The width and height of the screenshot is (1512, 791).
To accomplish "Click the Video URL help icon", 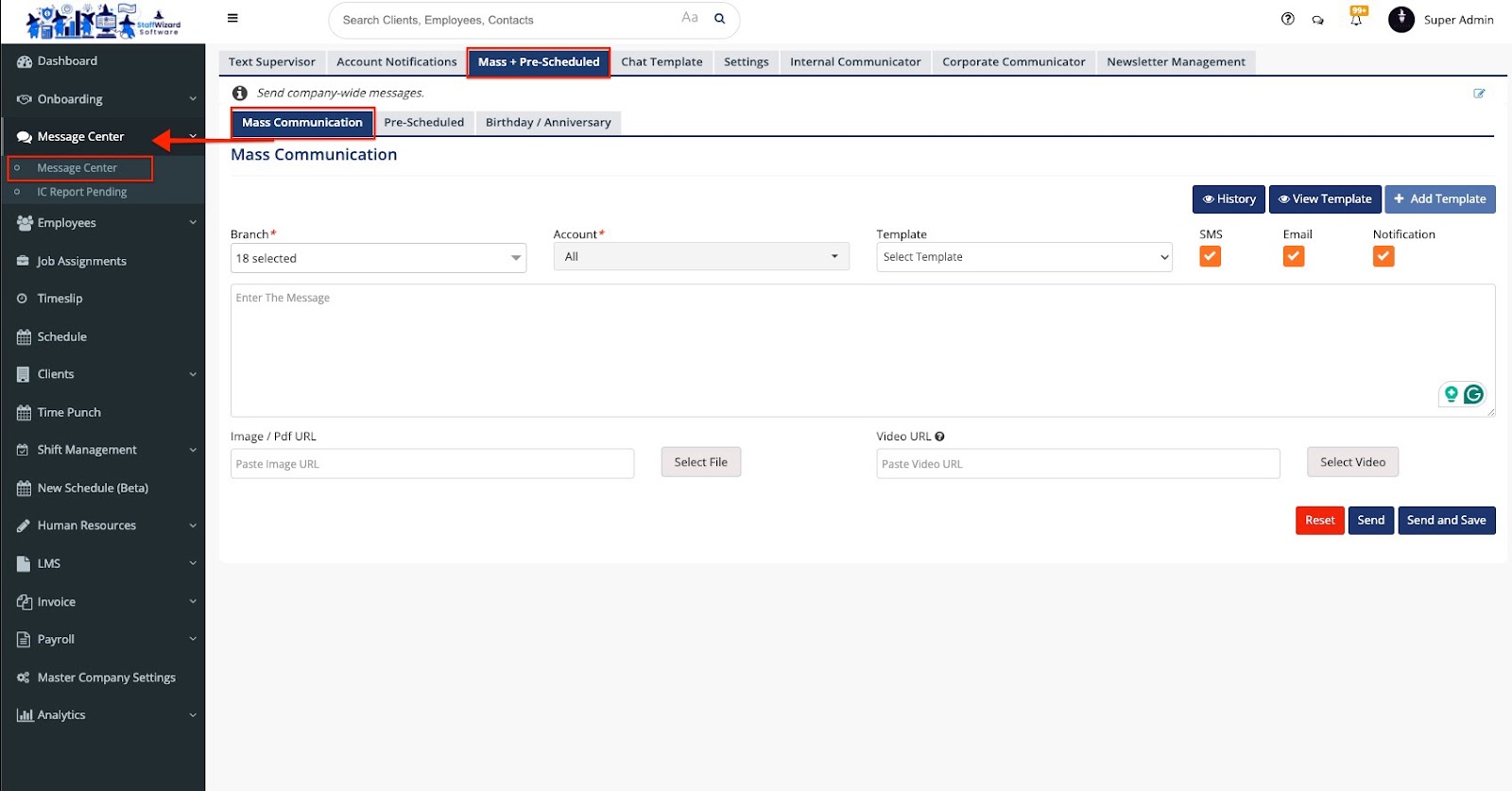I will (939, 437).
